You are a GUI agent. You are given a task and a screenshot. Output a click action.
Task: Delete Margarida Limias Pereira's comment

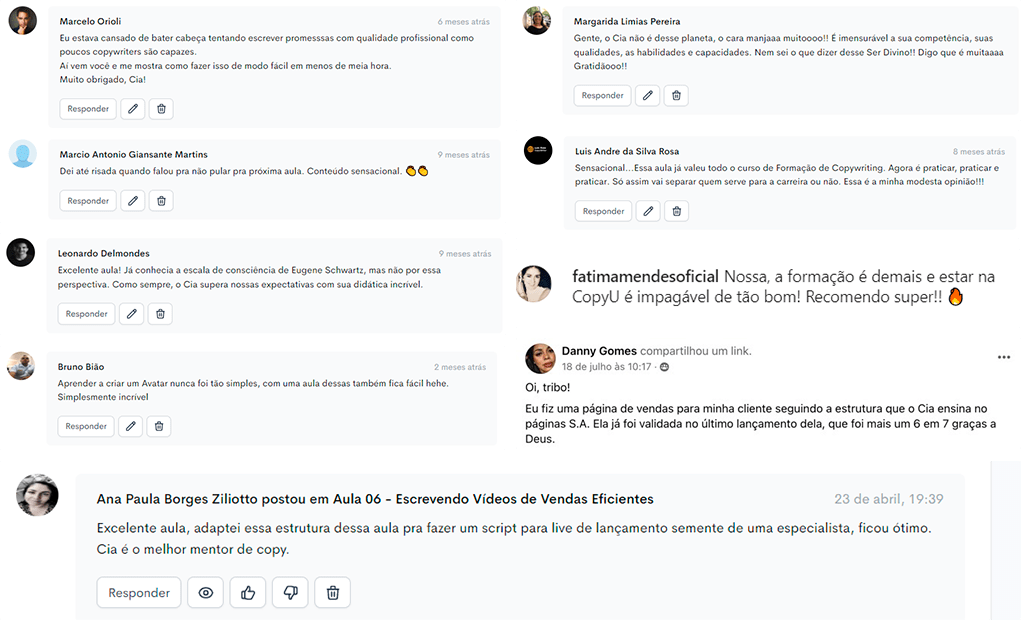coord(677,95)
